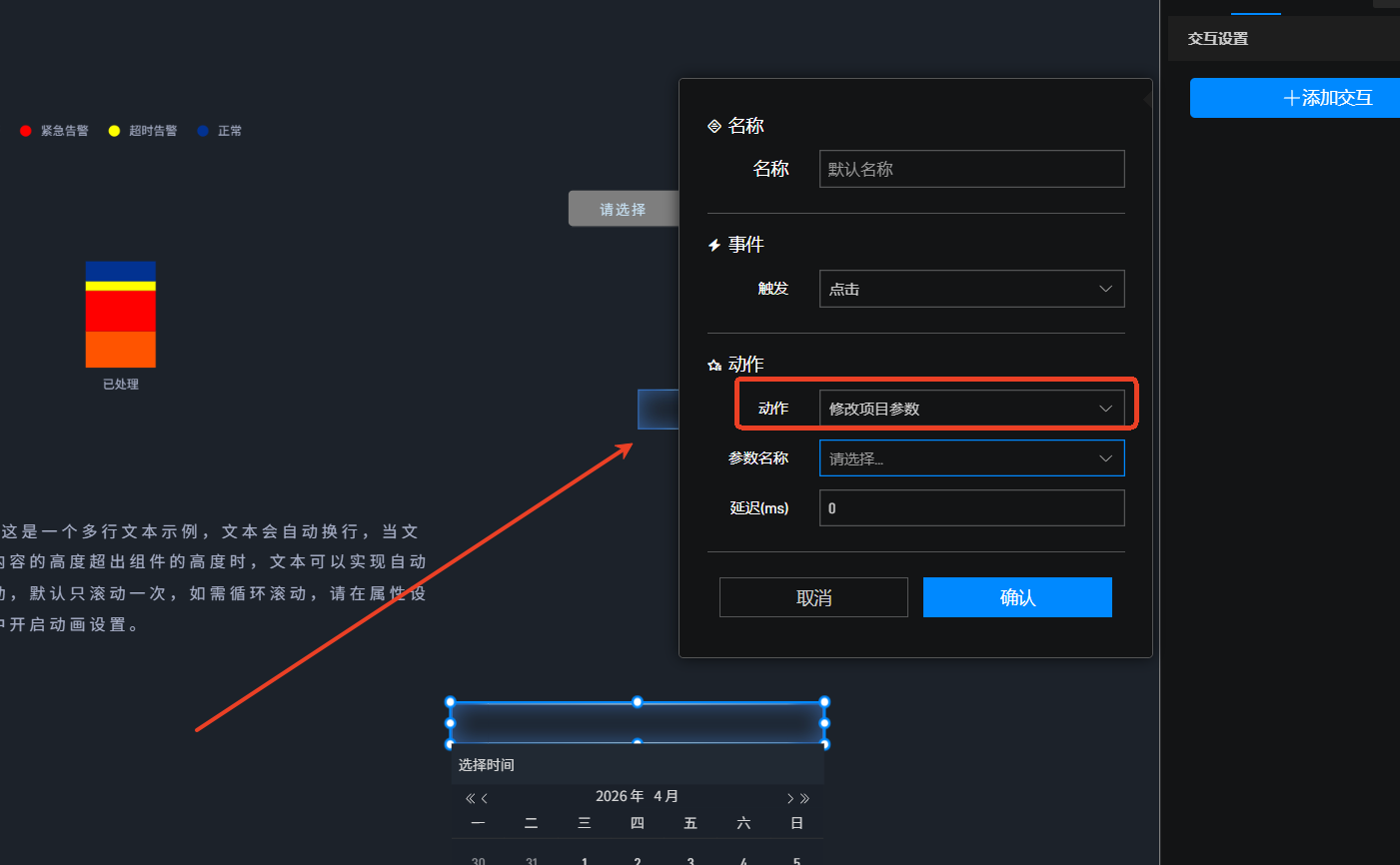Open the 交互设置 panel header
Viewport: 1400px width, 865px height.
[1218, 39]
